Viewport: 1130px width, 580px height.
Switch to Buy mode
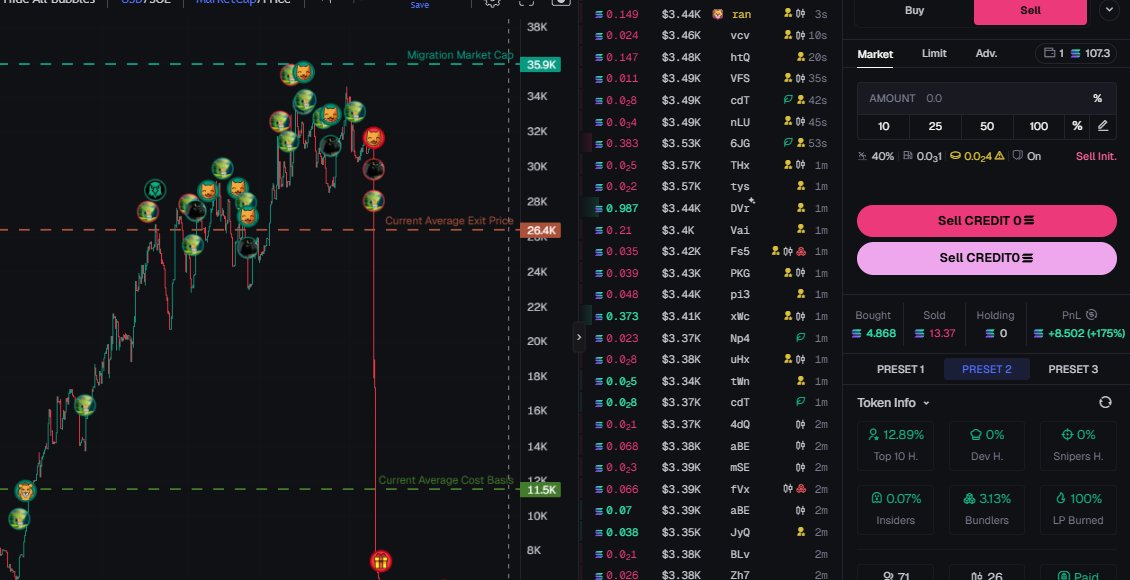tap(914, 11)
